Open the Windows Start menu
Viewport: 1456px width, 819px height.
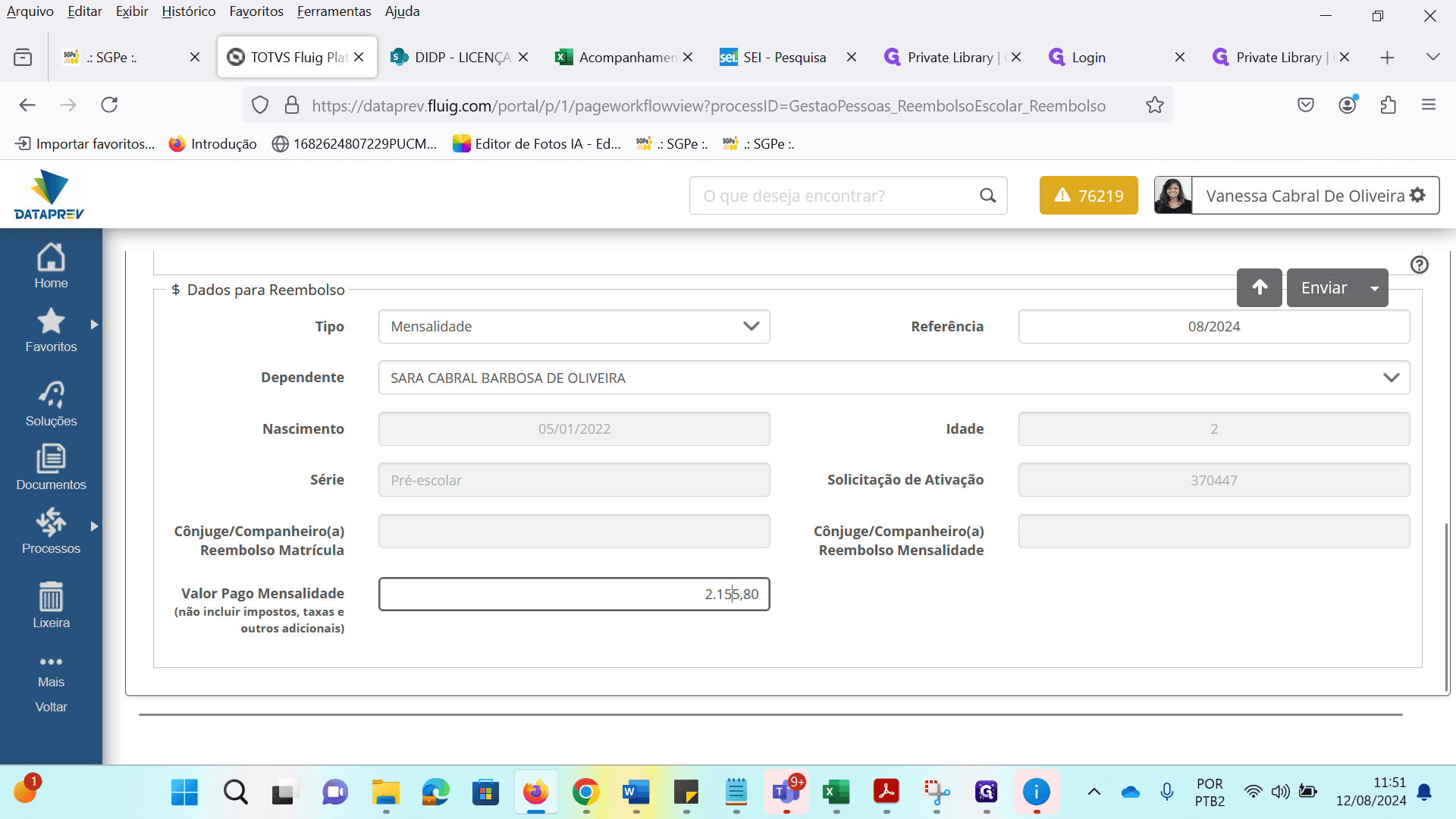[x=184, y=792]
